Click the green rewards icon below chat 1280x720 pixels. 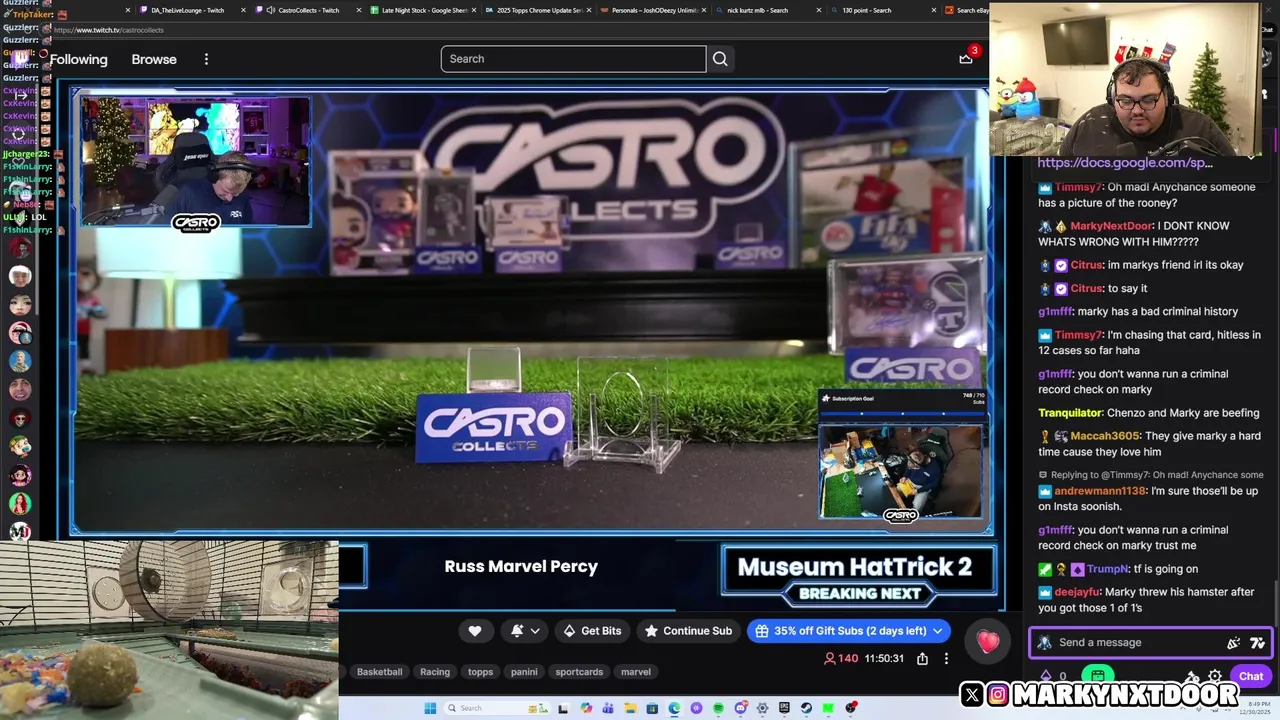[1098, 676]
